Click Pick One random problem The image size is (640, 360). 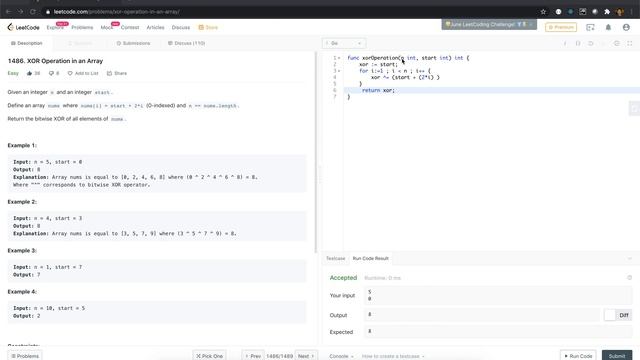[x=209, y=356]
